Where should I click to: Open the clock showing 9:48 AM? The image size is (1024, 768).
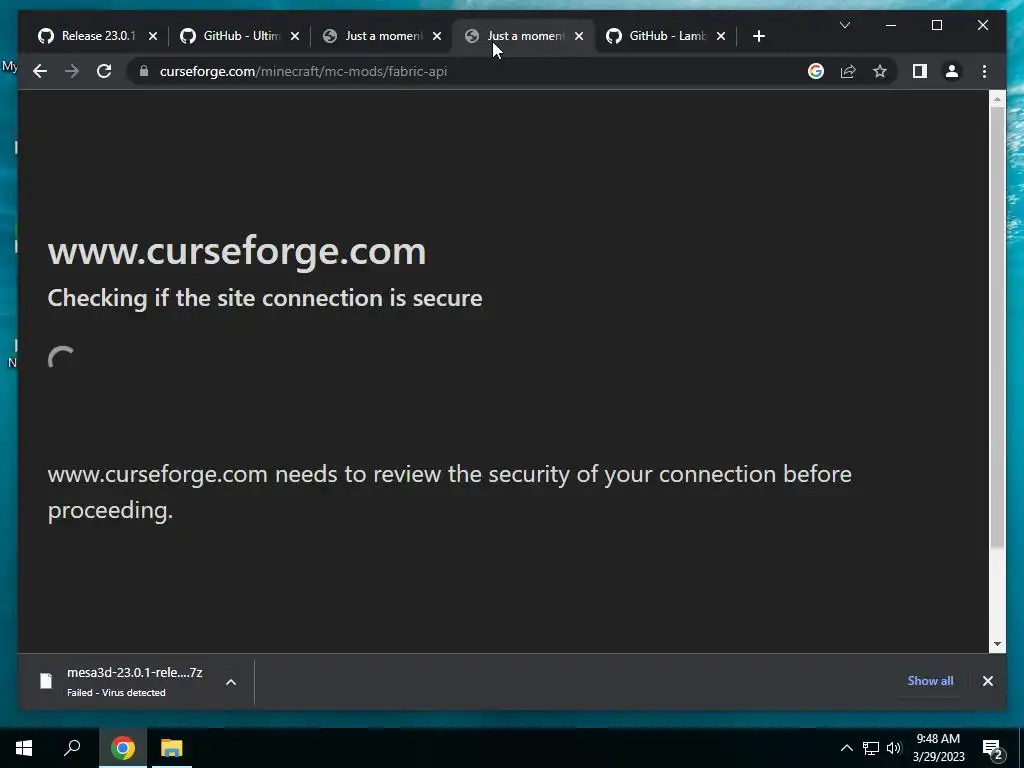point(938,748)
